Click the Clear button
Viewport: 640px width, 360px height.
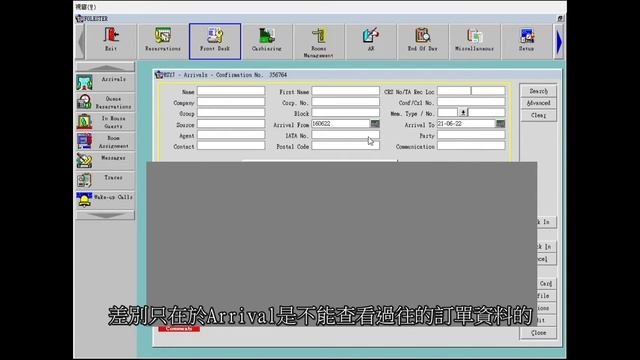538,116
